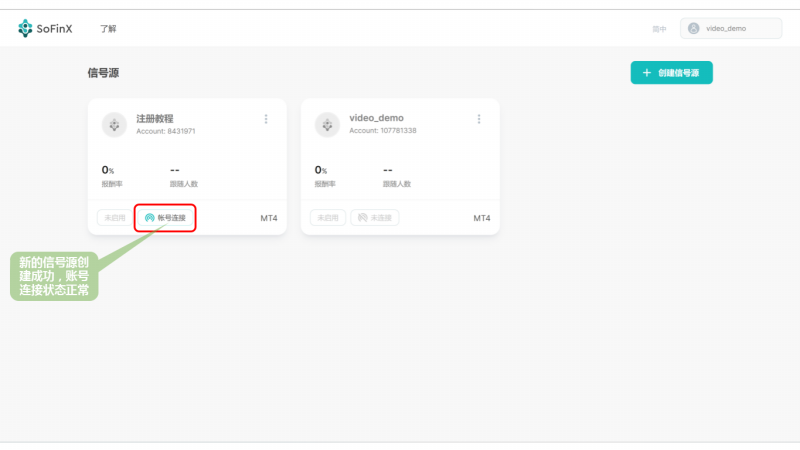Image resolution: width=800 pixels, height=450 pixels.
Task: Open three-dot menu on video_demo card
Action: point(479,119)
